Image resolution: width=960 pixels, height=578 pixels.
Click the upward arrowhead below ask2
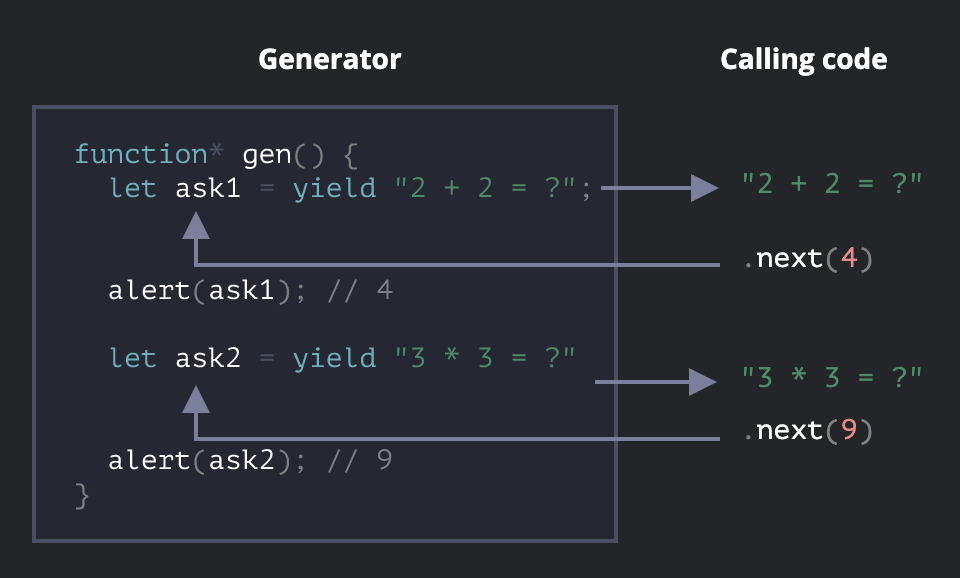196,399
